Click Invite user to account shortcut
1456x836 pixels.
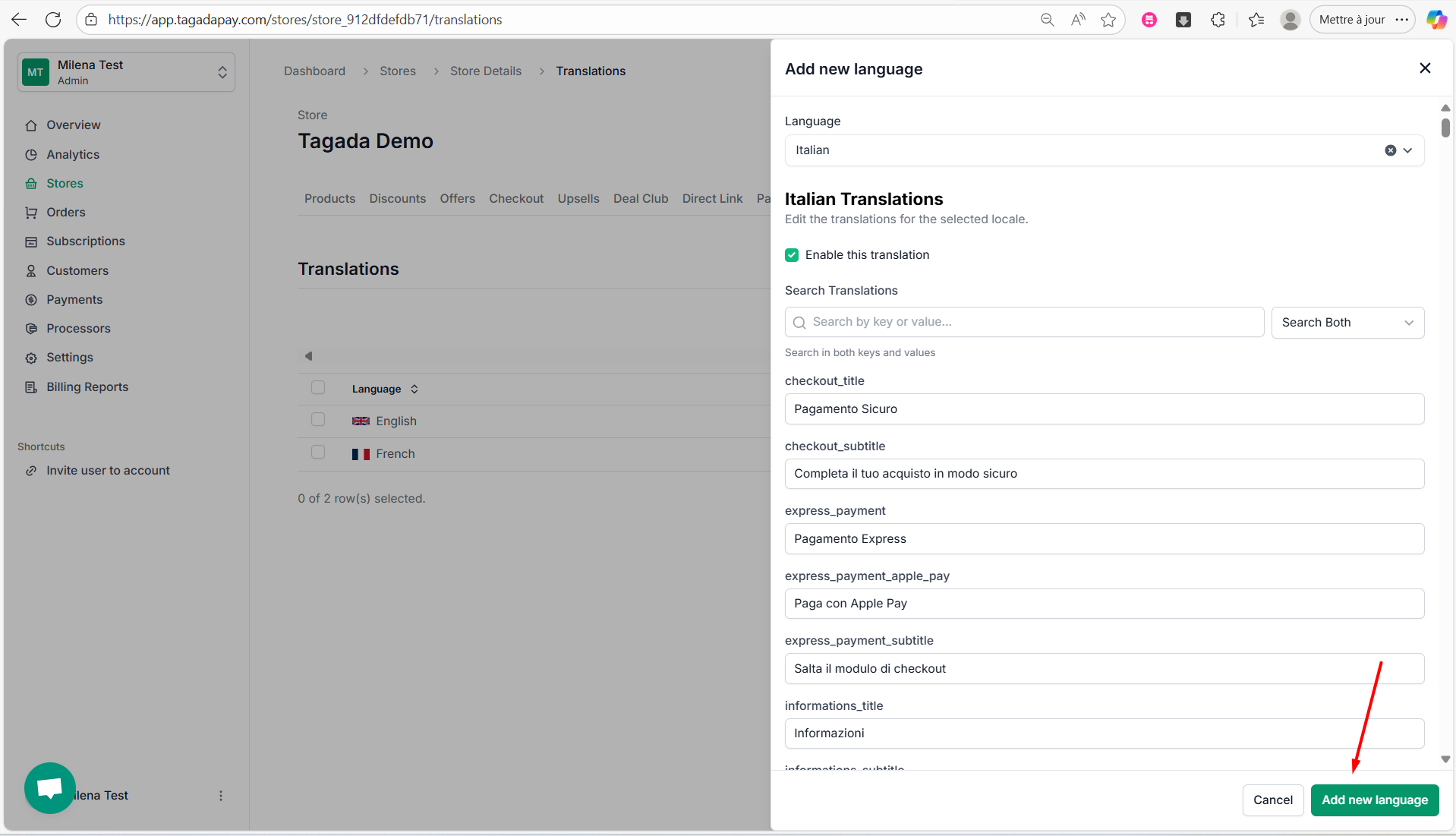coord(108,471)
